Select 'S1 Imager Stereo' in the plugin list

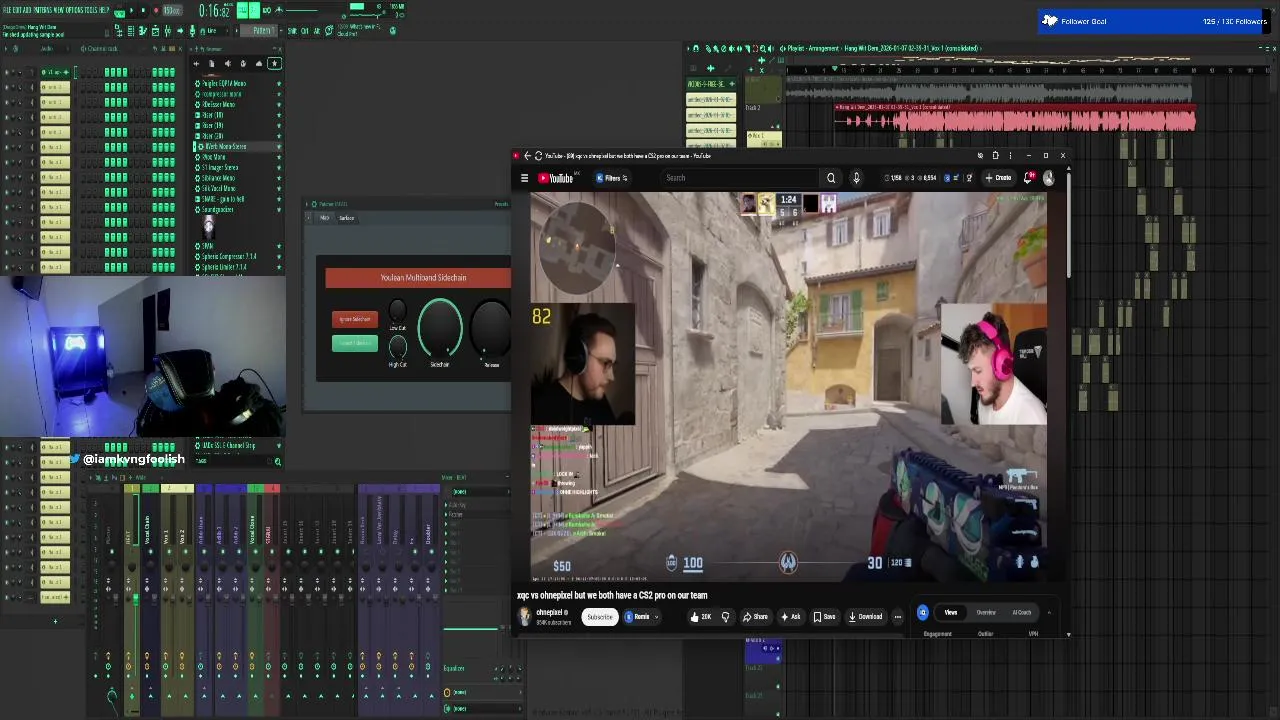point(220,167)
